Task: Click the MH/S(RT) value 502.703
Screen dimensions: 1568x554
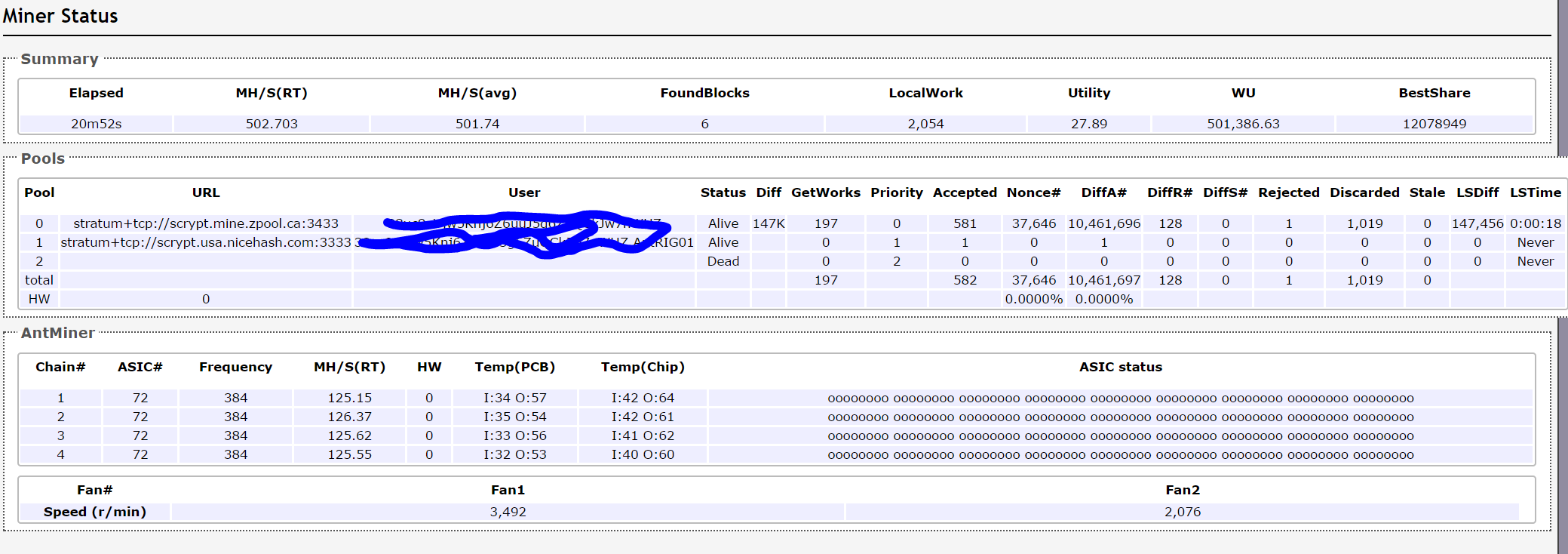Action: 272,124
